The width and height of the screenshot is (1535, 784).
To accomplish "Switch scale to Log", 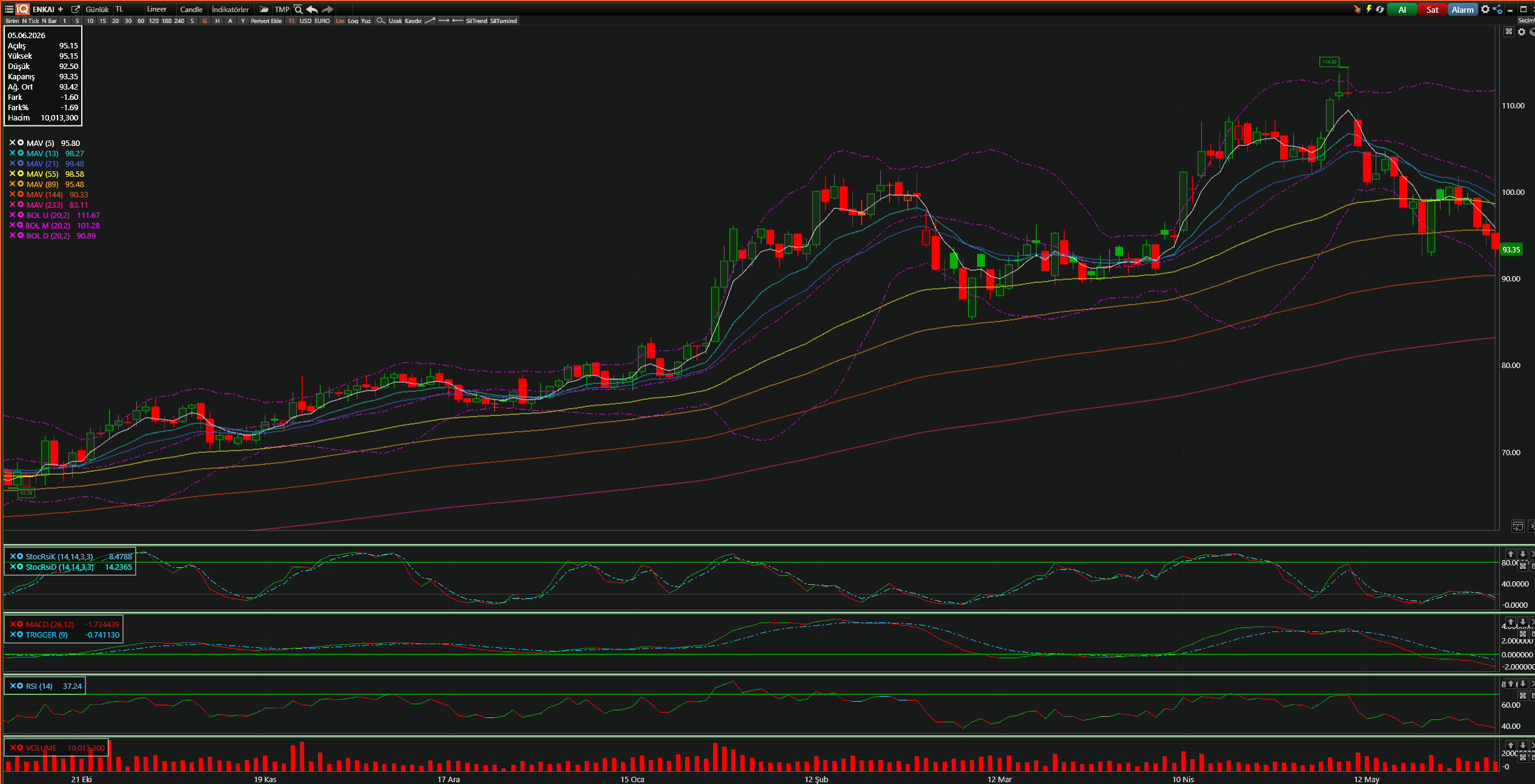I will [x=353, y=21].
